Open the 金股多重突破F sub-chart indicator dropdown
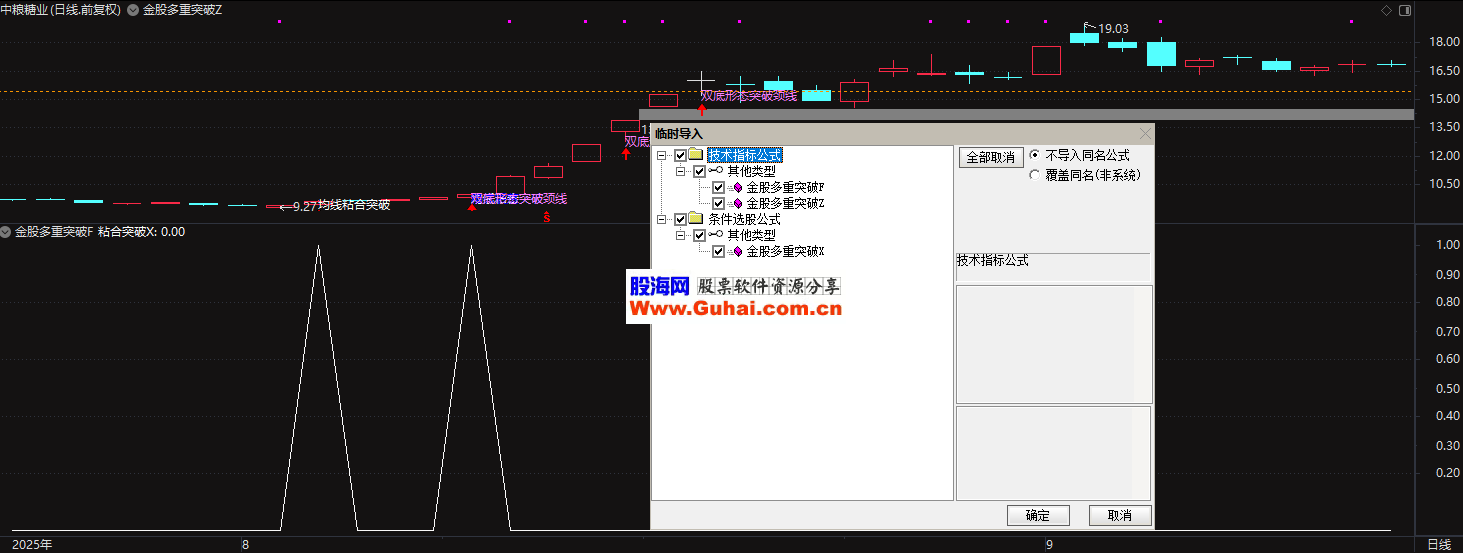This screenshot has height=553, width=1463. click(x=6, y=232)
